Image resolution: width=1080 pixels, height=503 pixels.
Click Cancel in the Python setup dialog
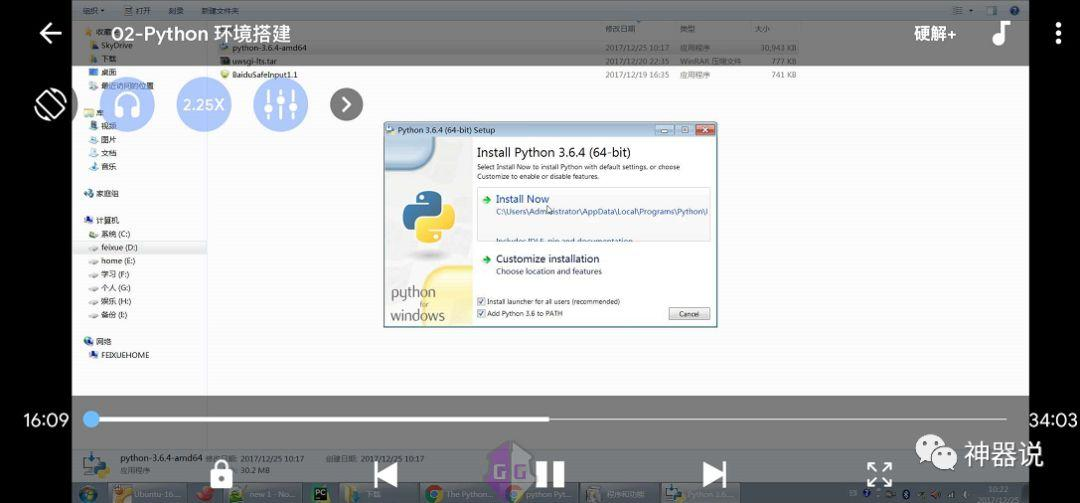click(x=689, y=314)
